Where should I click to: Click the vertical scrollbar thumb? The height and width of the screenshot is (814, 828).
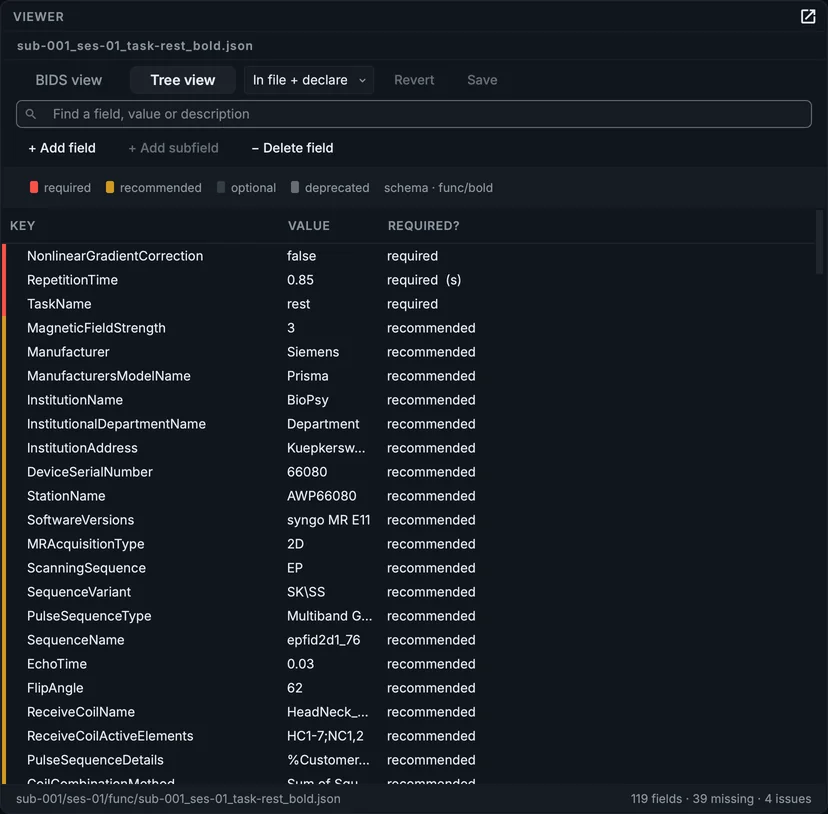pos(819,242)
